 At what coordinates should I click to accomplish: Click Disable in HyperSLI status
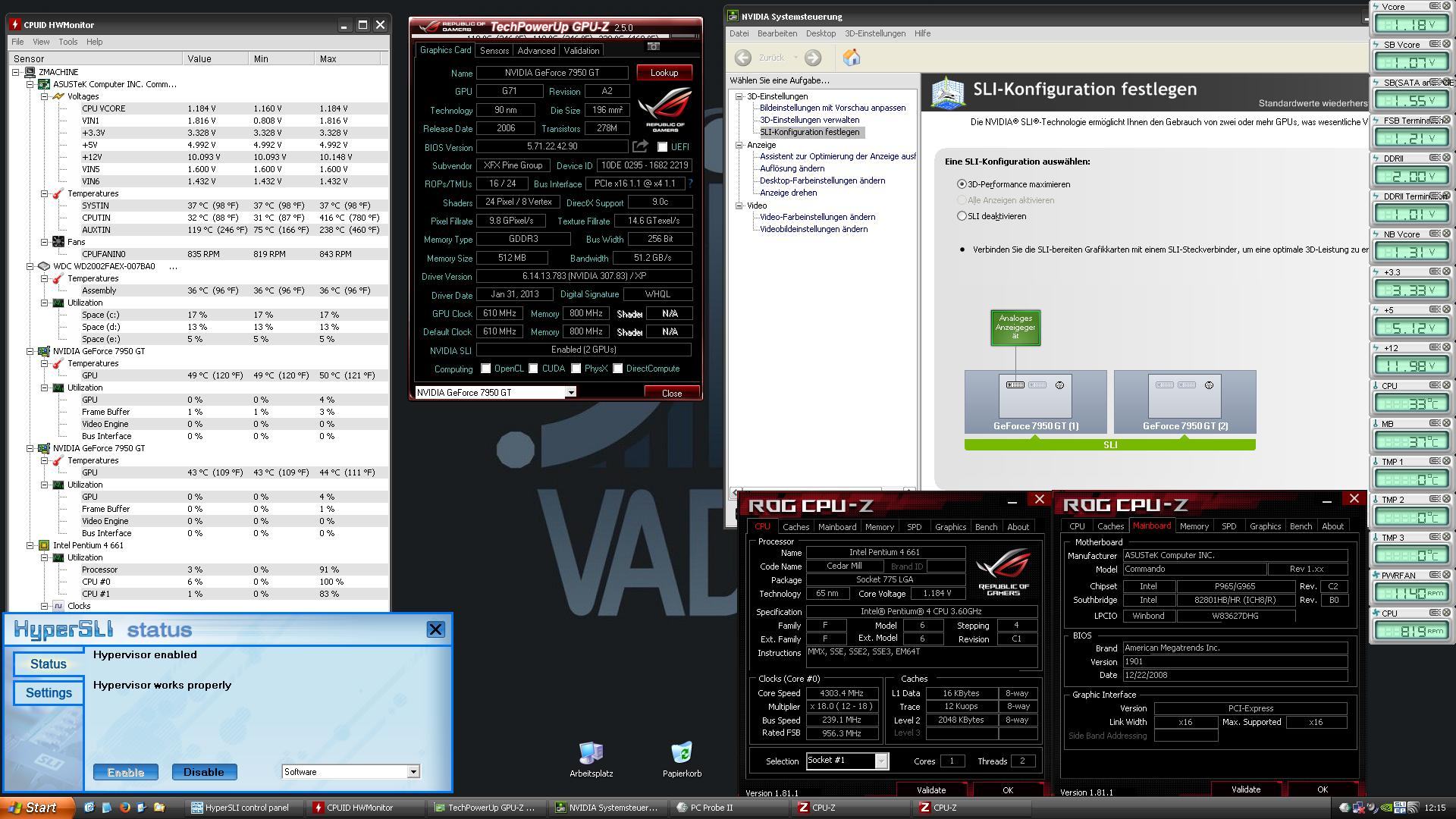click(204, 772)
